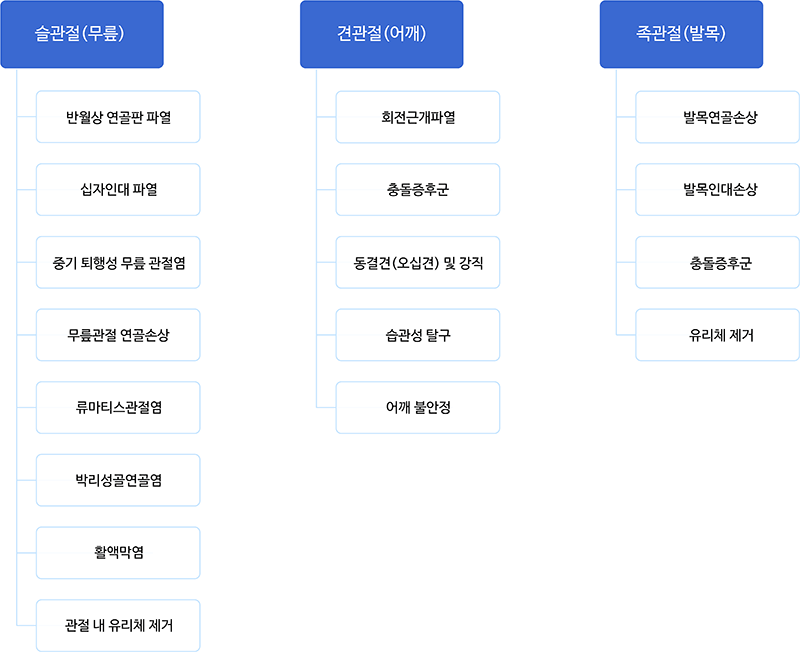Choose 중기 퇴행성 무릎 관절염

coord(118,262)
